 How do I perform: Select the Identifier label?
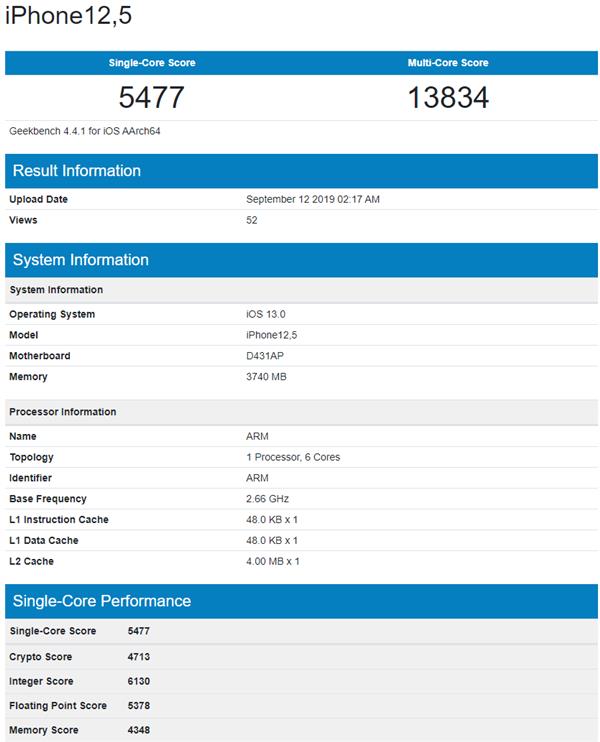(30, 478)
